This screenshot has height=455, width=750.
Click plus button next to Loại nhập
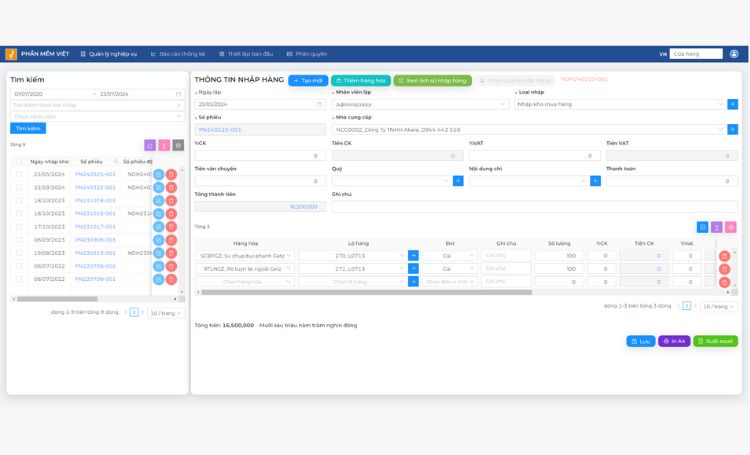(732, 104)
